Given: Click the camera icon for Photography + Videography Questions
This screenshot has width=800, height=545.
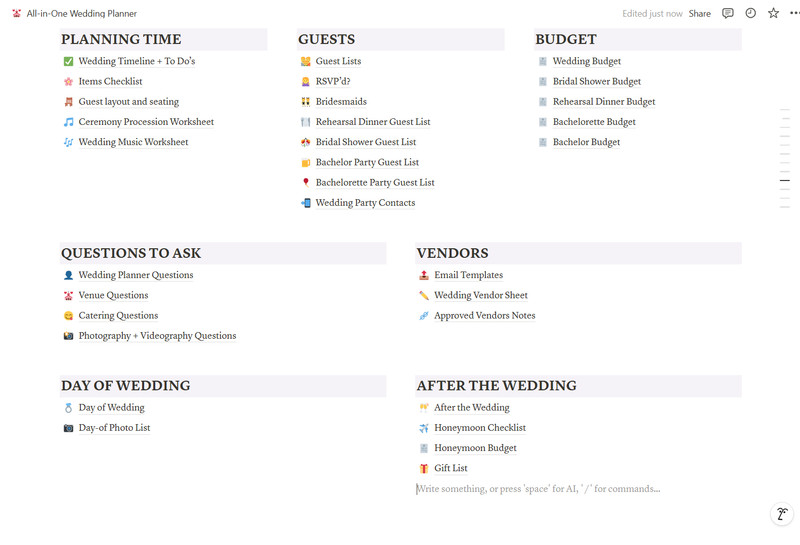Looking at the screenshot, I should (68, 336).
